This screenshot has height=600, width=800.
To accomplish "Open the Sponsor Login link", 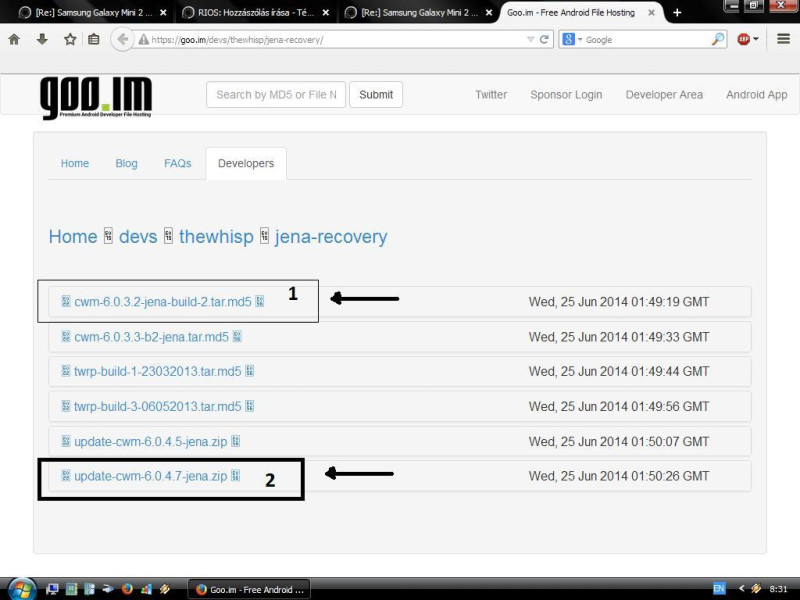I will coord(566,94).
